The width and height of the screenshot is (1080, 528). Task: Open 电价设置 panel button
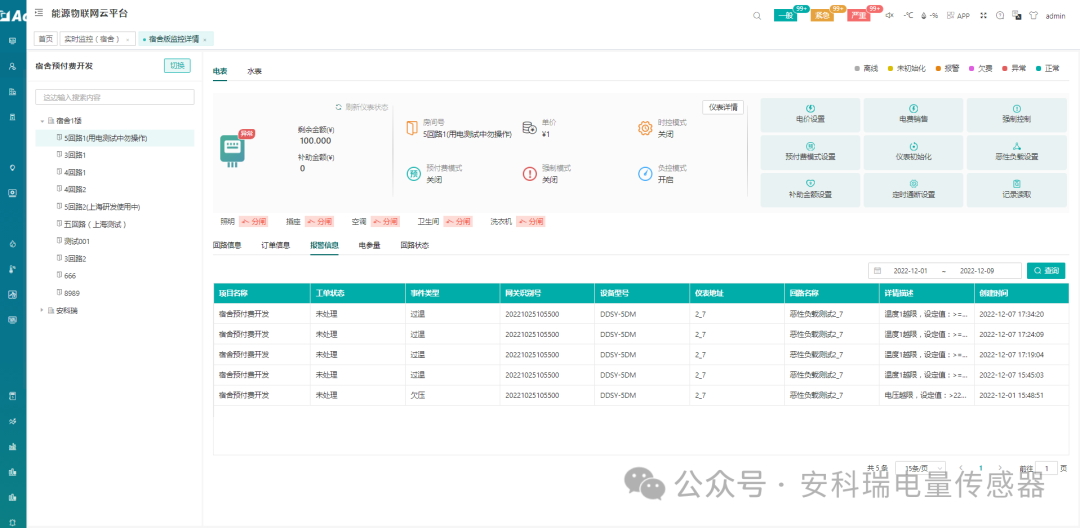(810, 114)
